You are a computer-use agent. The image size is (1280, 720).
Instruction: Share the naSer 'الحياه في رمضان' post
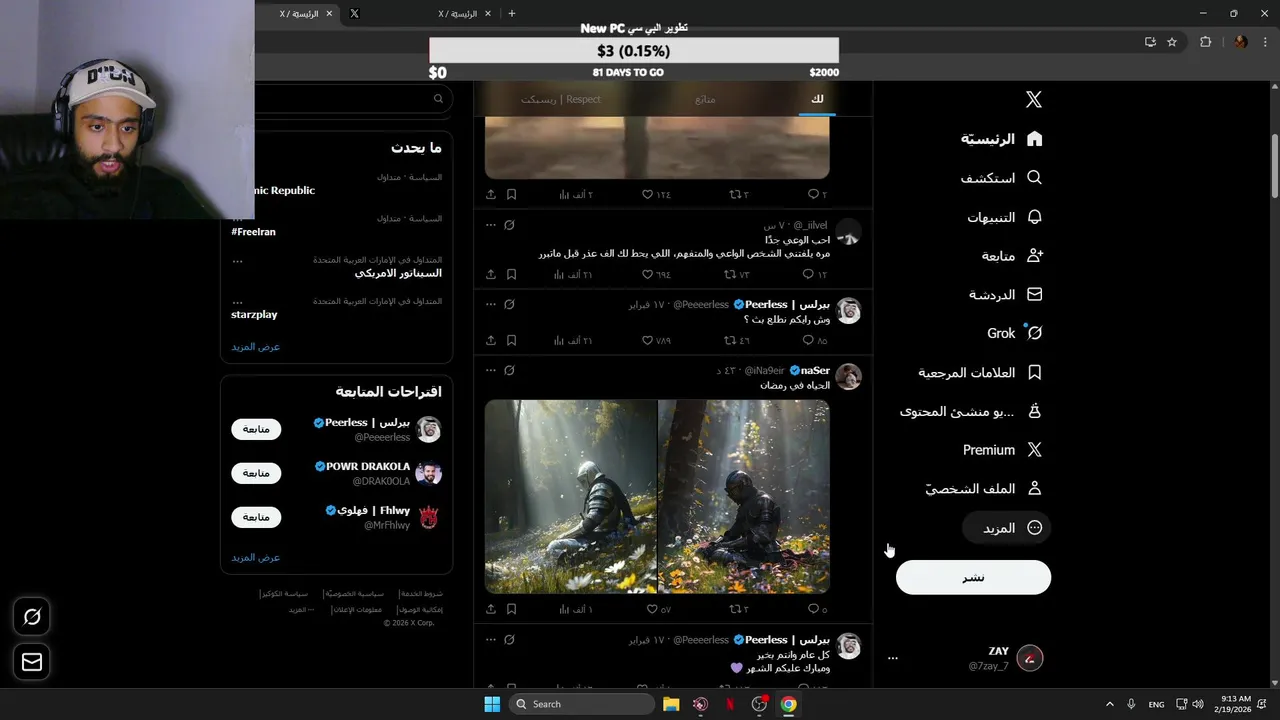pyautogui.click(x=491, y=609)
